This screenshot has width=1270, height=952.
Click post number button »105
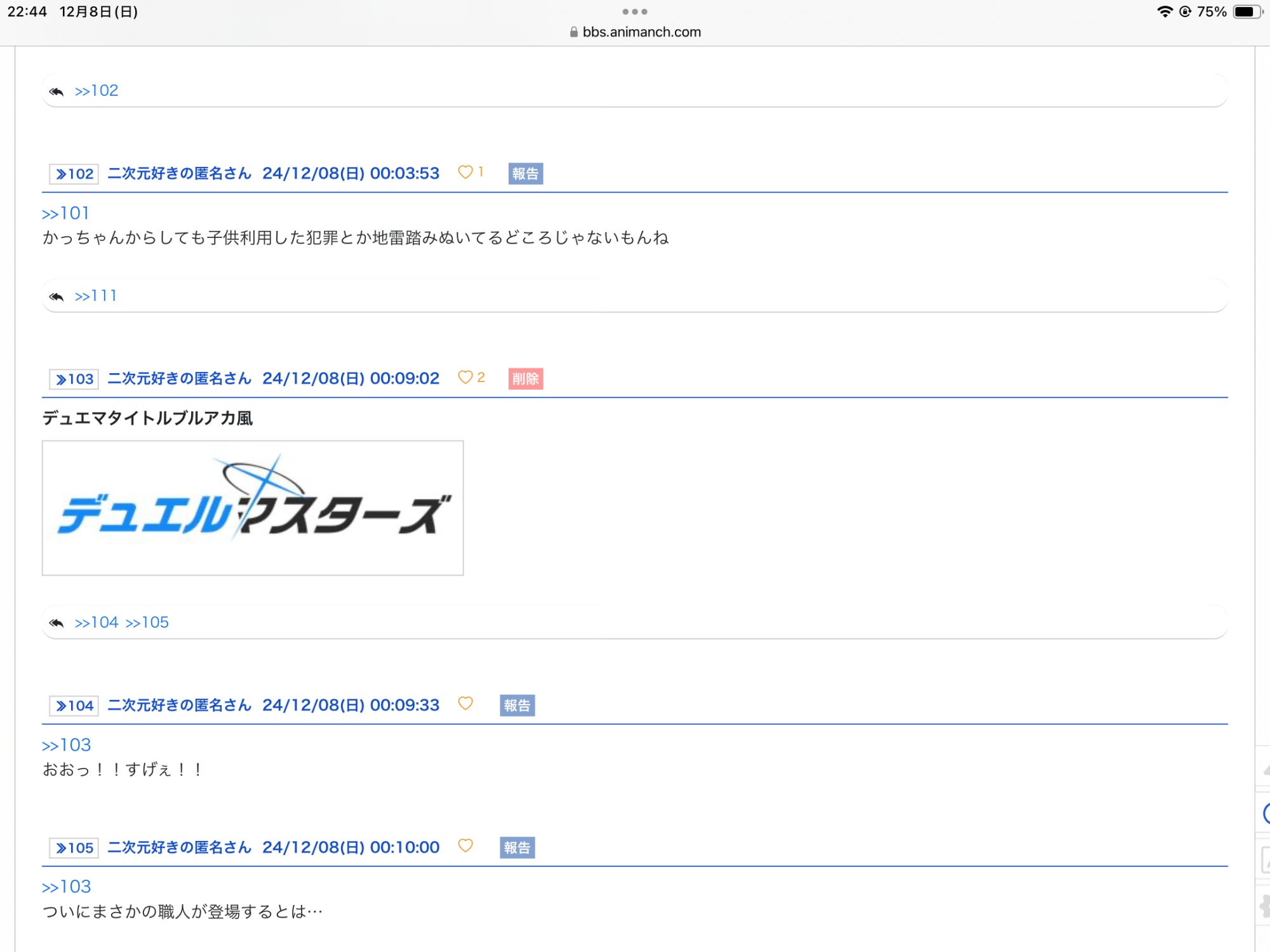click(74, 848)
